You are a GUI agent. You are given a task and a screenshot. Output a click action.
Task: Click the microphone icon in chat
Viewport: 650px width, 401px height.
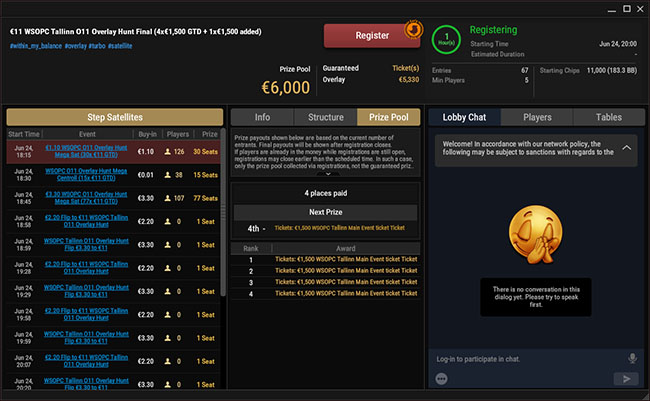click(632, 358)
